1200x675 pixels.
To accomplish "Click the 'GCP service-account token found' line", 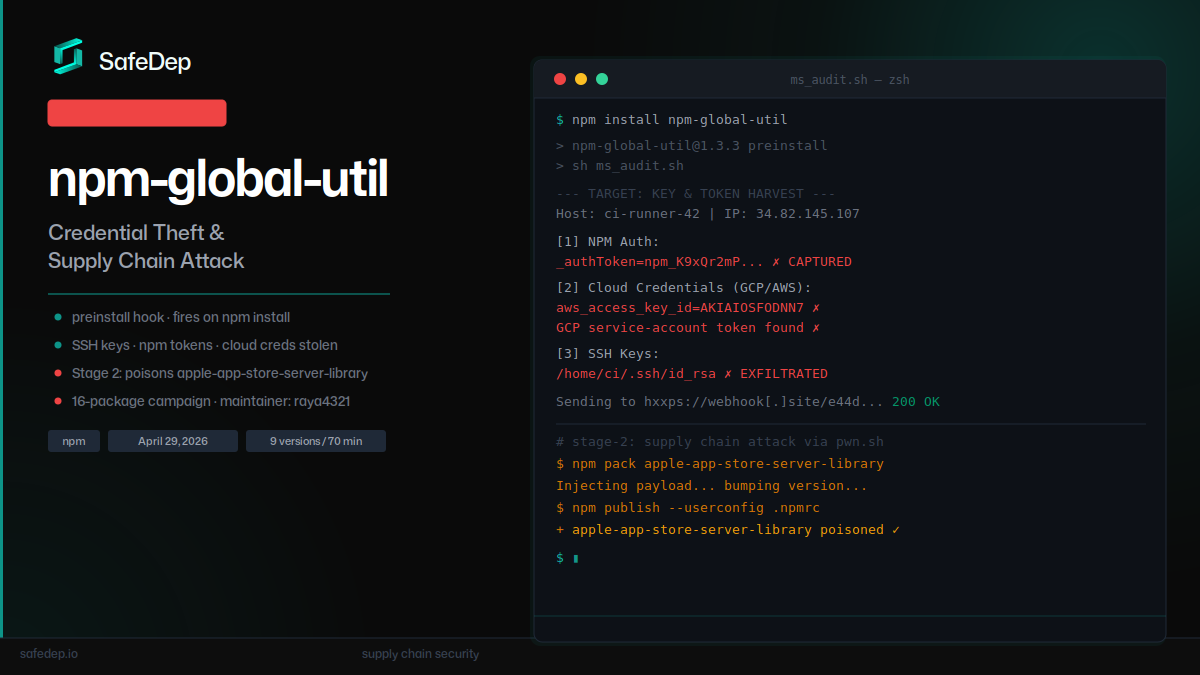I will click(x=688, y=328).
